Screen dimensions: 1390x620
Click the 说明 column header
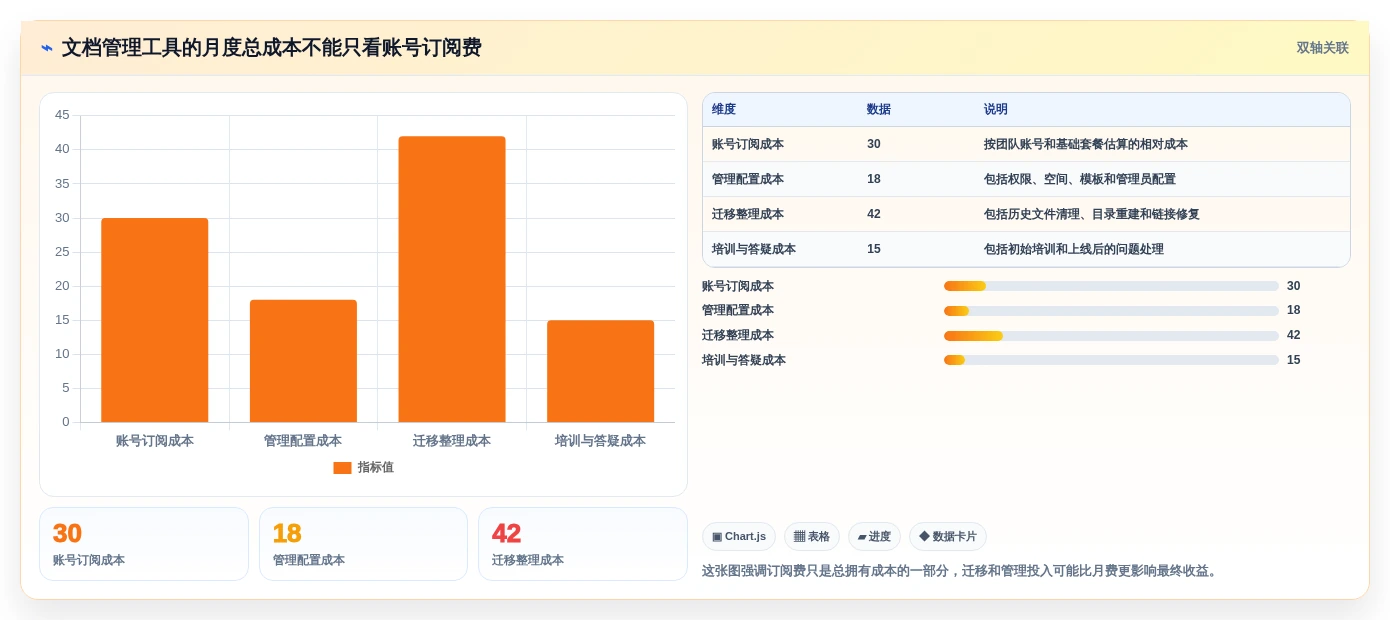pyautogui.click(x=996, y=110)
